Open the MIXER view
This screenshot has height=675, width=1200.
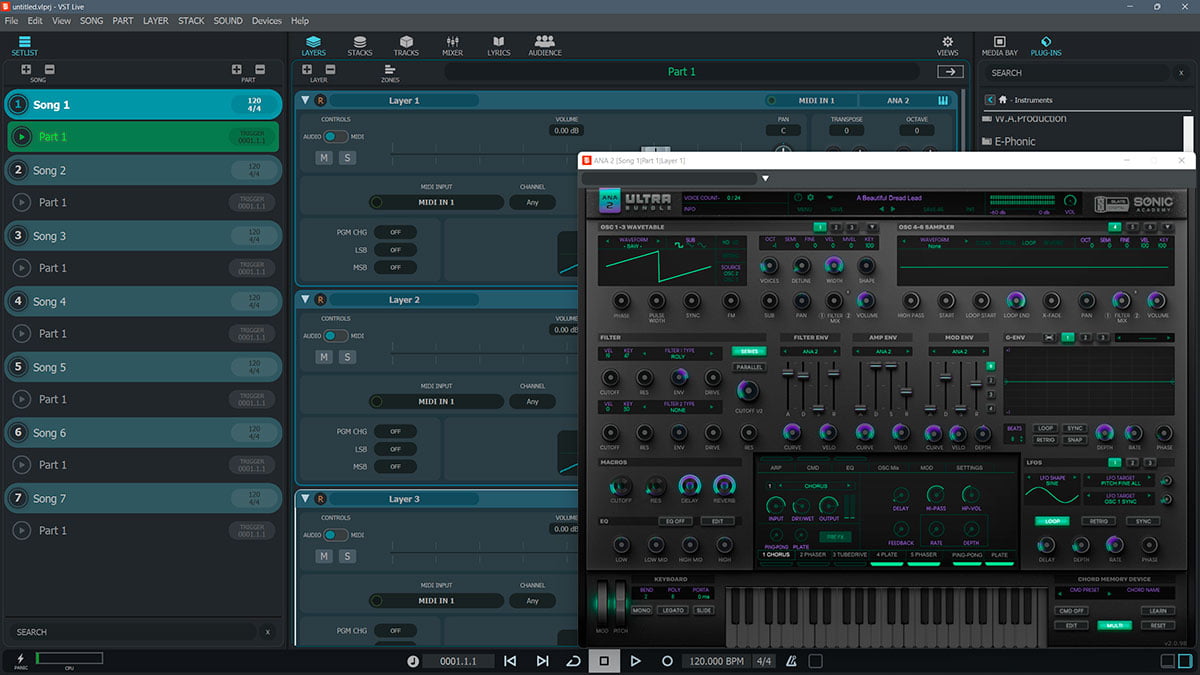click(x=452, y=45)
